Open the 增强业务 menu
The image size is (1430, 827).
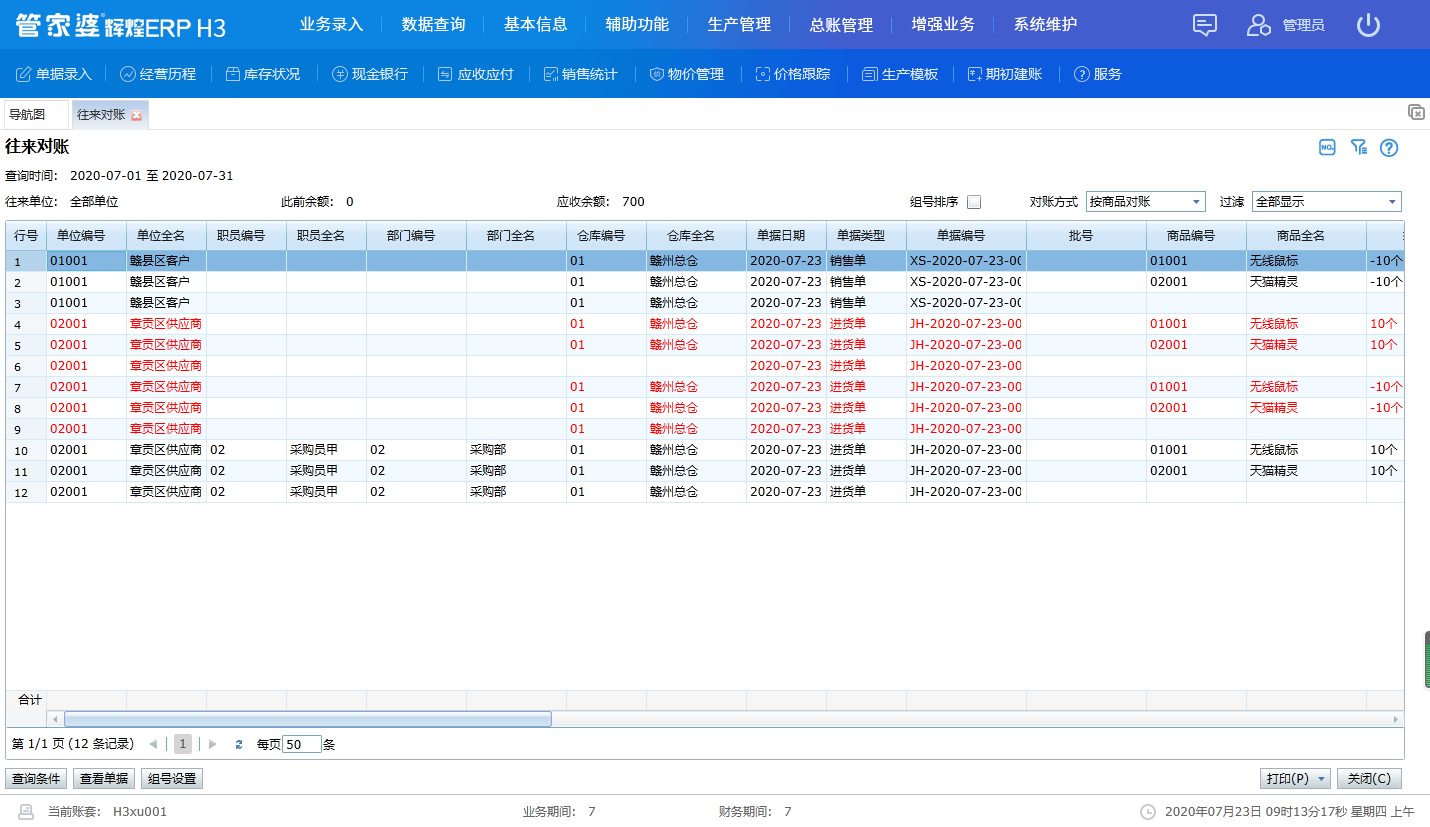(x=943, y=25)
